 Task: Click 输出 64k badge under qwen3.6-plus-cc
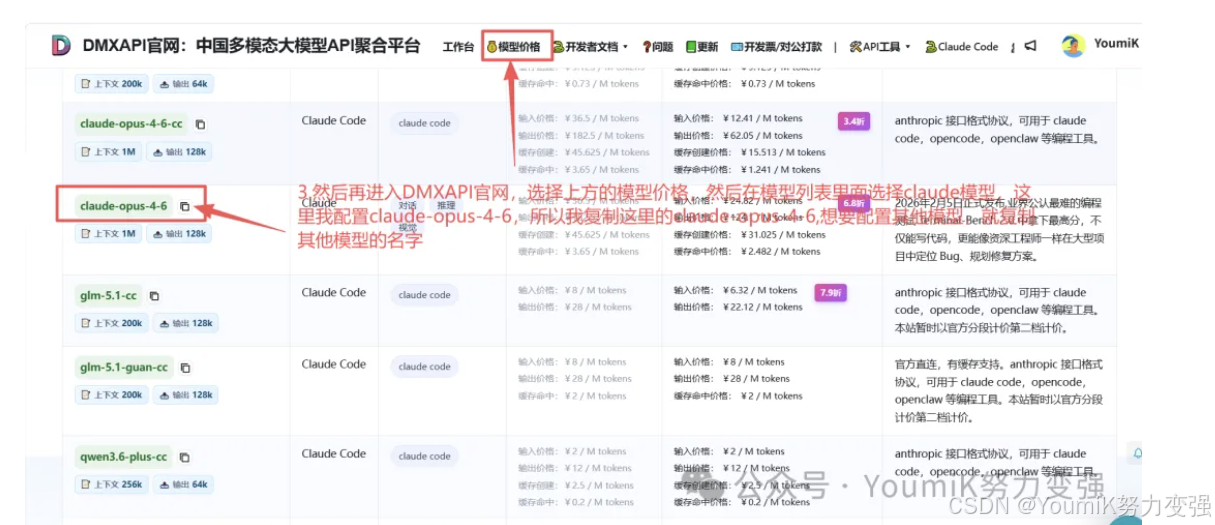(184, 485)
